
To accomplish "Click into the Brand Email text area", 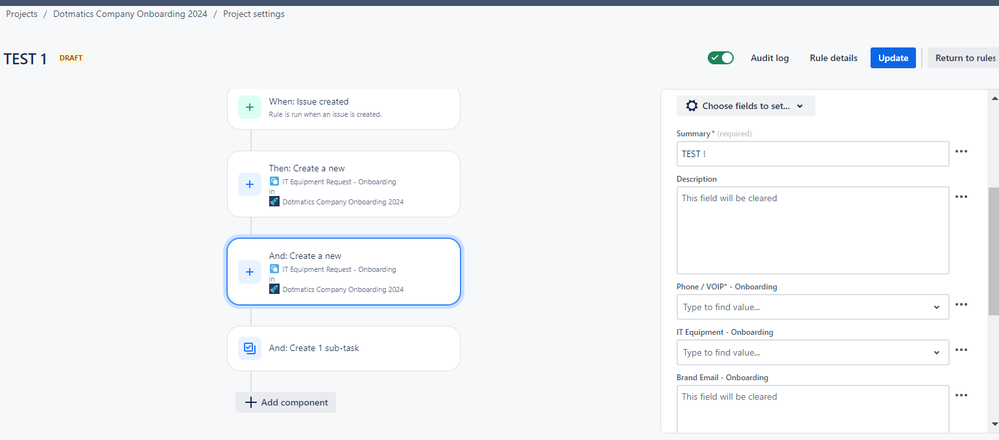I will pyautogui.click(x=812, y=409).
